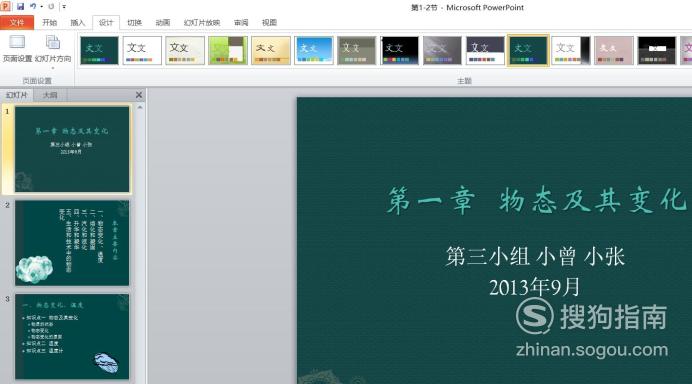The image size is (692, 384).
Task: Click the Undo arrow icon
Action: point(33,7)
